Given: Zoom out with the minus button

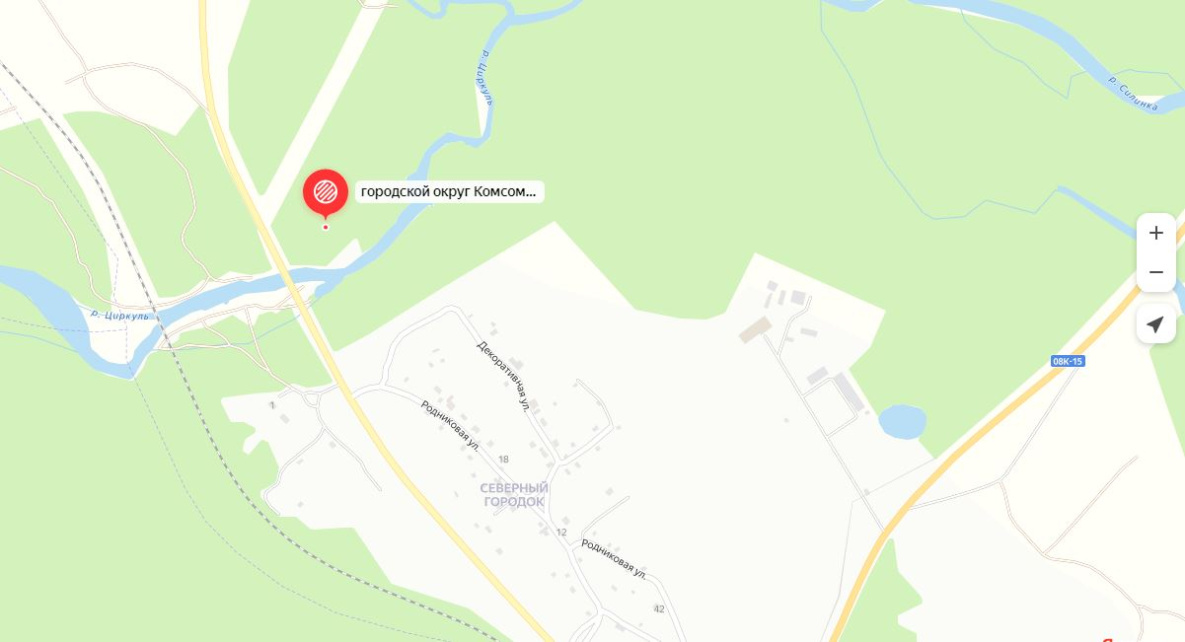Looking at the screenshot, I should [1156, 272].
